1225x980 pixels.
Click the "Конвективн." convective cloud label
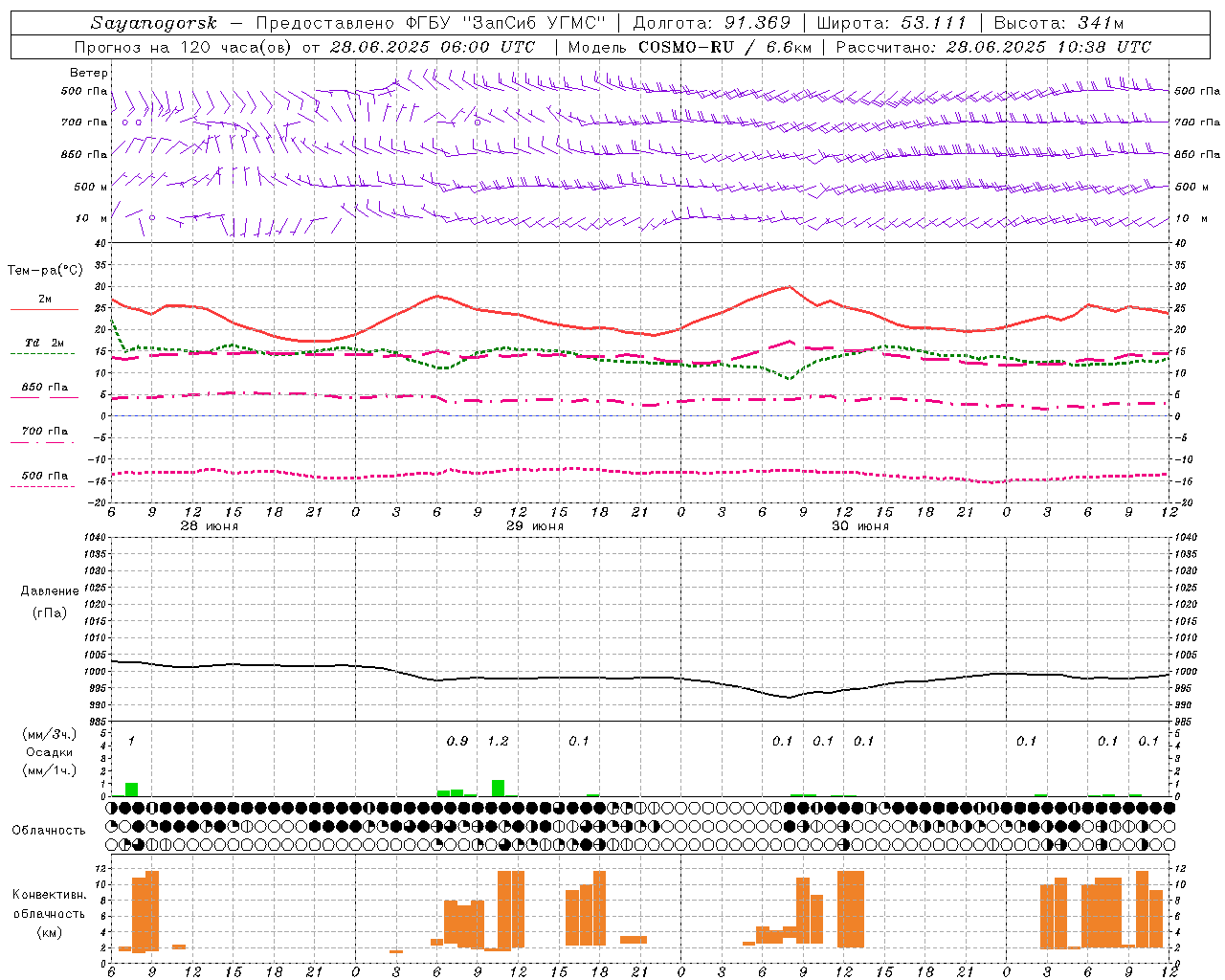50,895
